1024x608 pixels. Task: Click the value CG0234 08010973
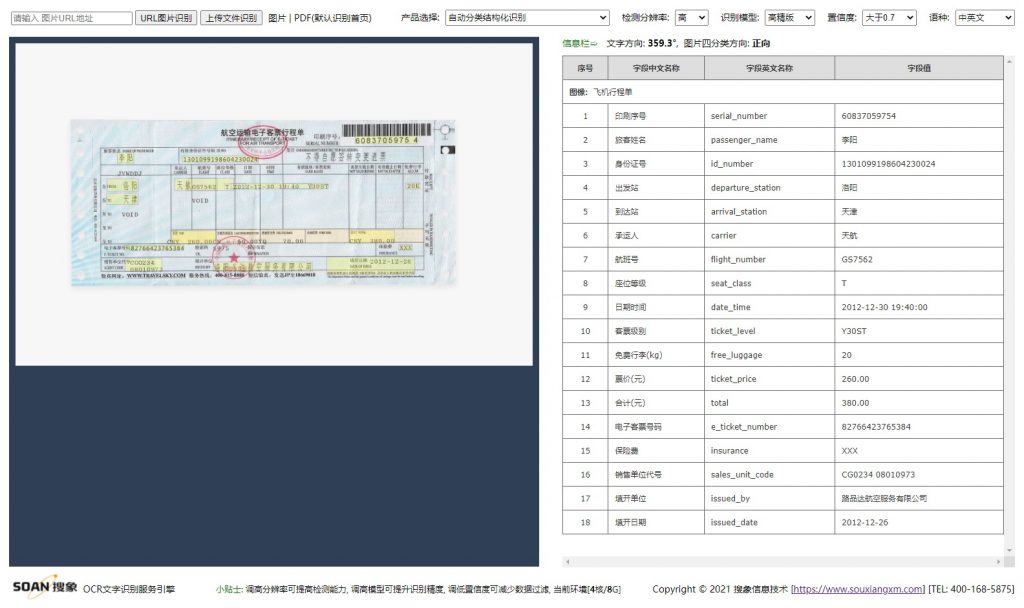pos(878,475)
